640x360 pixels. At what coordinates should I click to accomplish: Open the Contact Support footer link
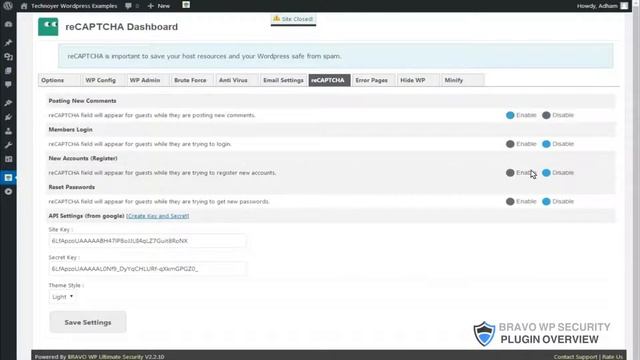click(x=576, y=357)
